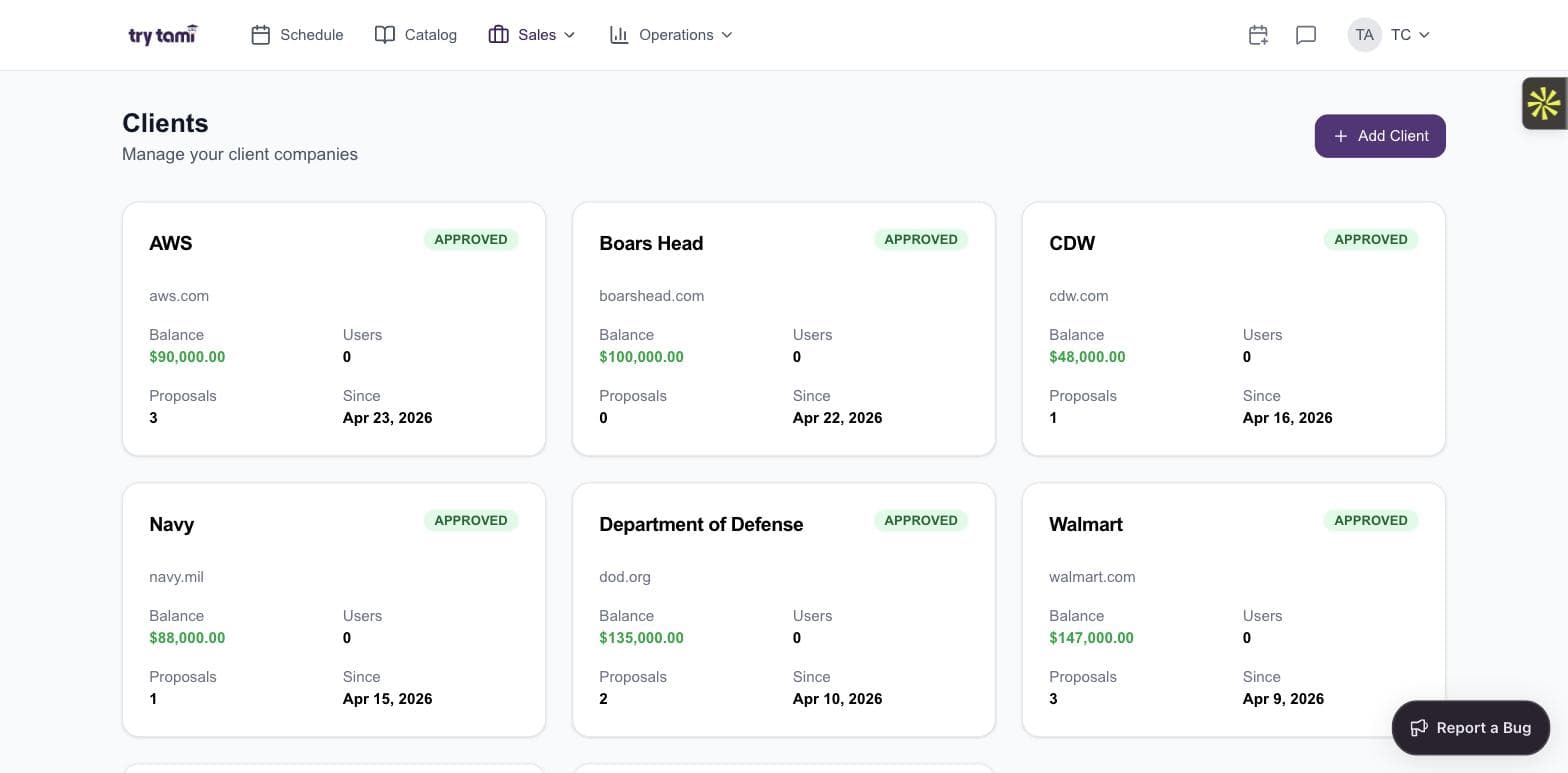Click the Report a Bug button
1568x773 pixels.
(1471, 728)
